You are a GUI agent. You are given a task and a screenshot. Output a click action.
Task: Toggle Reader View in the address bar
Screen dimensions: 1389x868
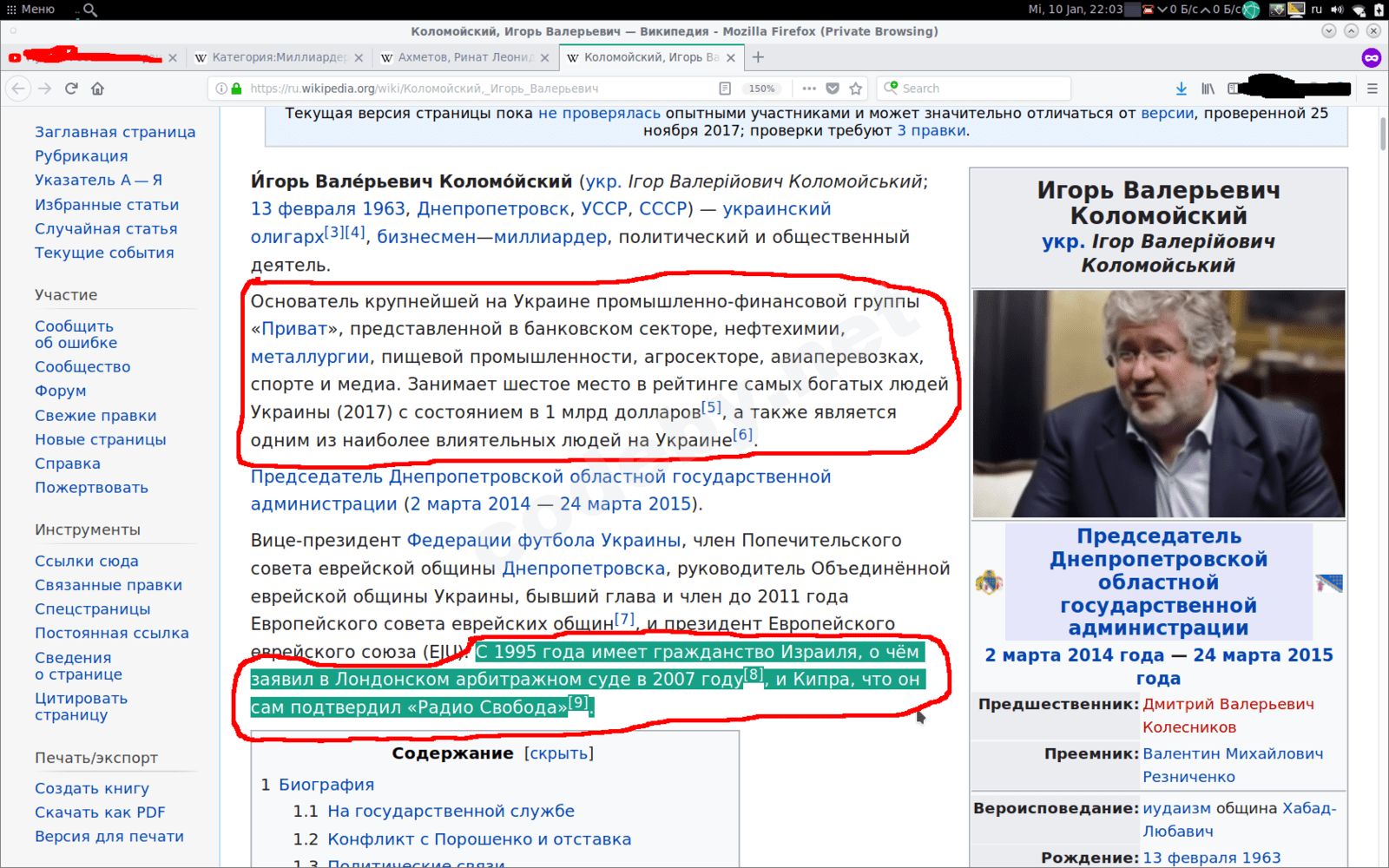723,88
